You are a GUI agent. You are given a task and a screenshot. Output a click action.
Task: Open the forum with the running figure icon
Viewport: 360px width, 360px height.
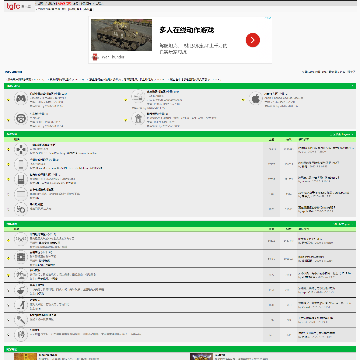(21, 305)
